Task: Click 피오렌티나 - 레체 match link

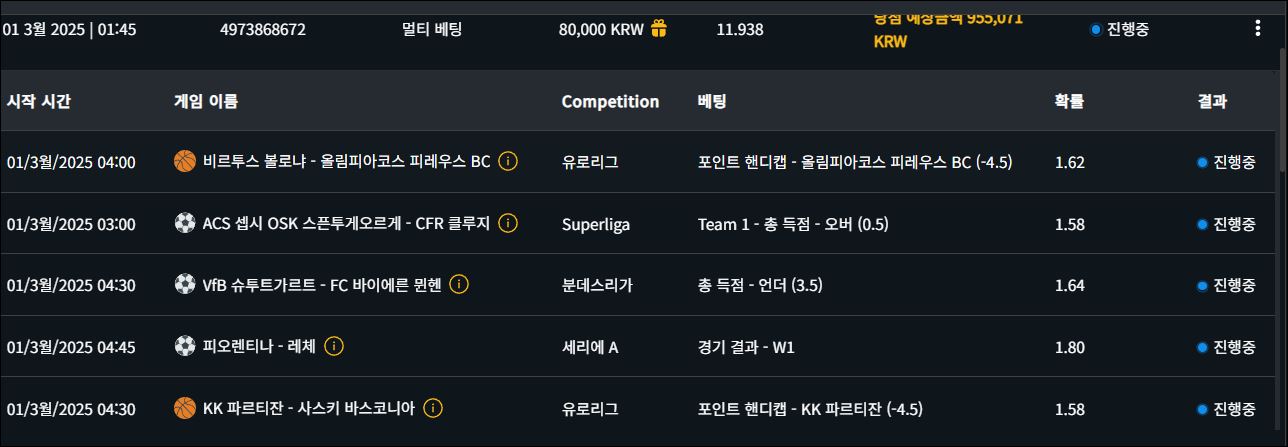Action: pyautogui.click(x=259, y=347)
